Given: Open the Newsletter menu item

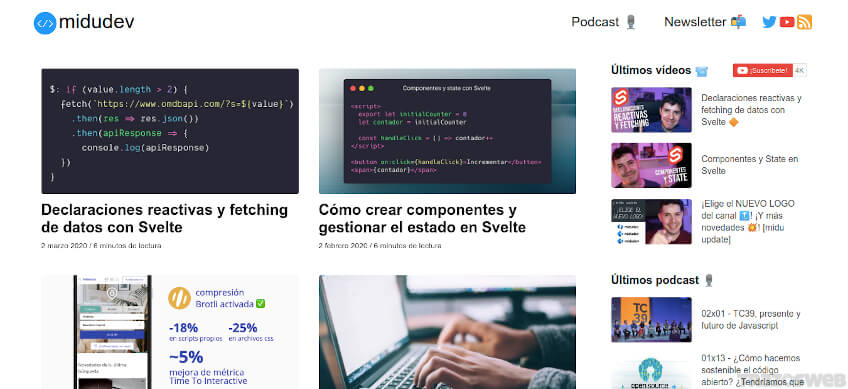Looking at the screenshot, I should pos(695,22).
